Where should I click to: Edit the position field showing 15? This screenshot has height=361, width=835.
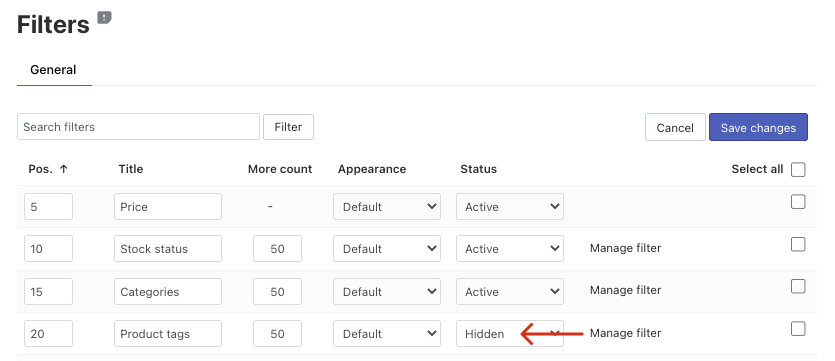48,291
